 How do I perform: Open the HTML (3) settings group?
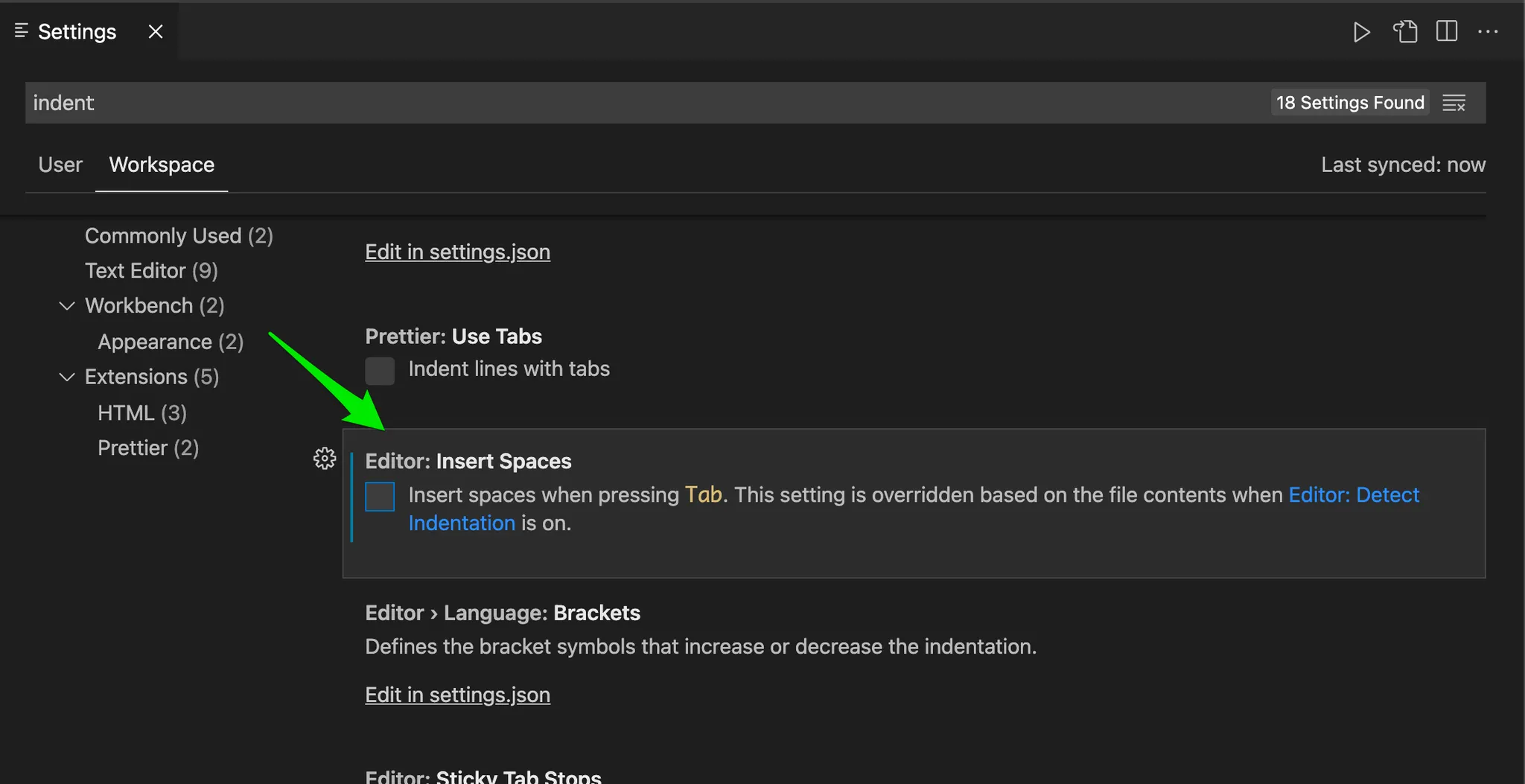point(141,413)
